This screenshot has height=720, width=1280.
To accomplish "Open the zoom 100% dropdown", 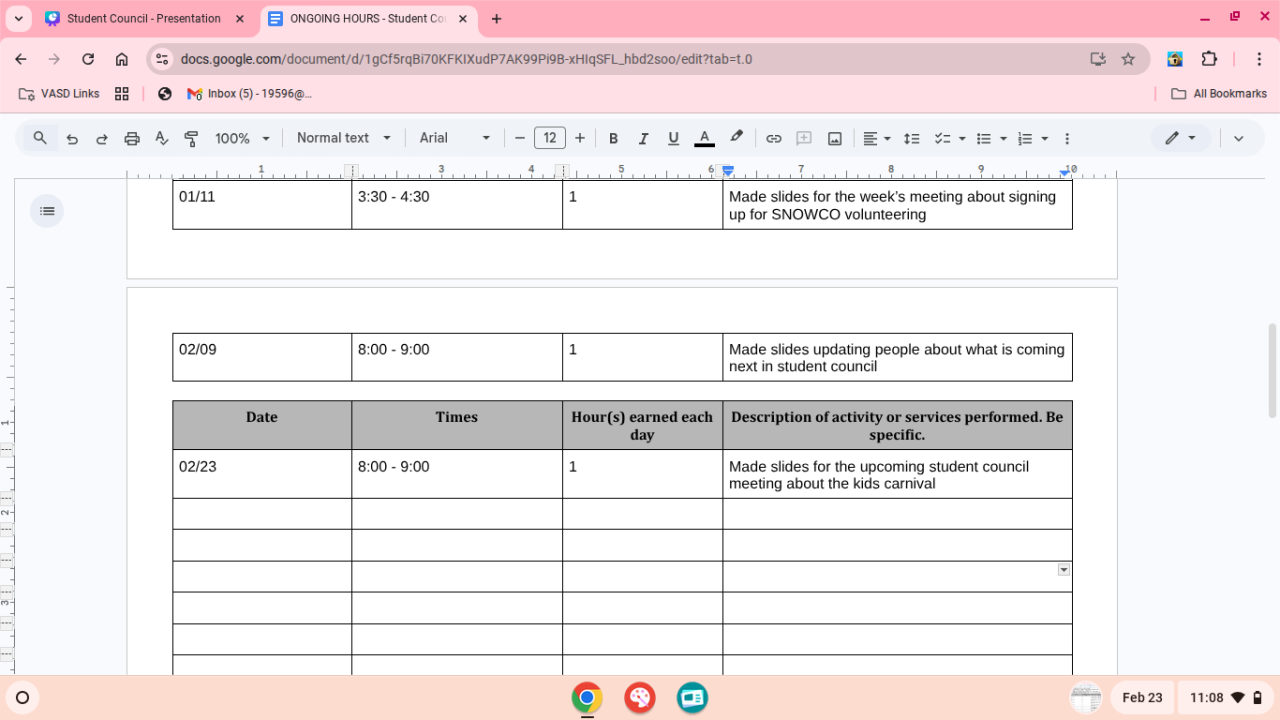I will click(x=243, y=139).
